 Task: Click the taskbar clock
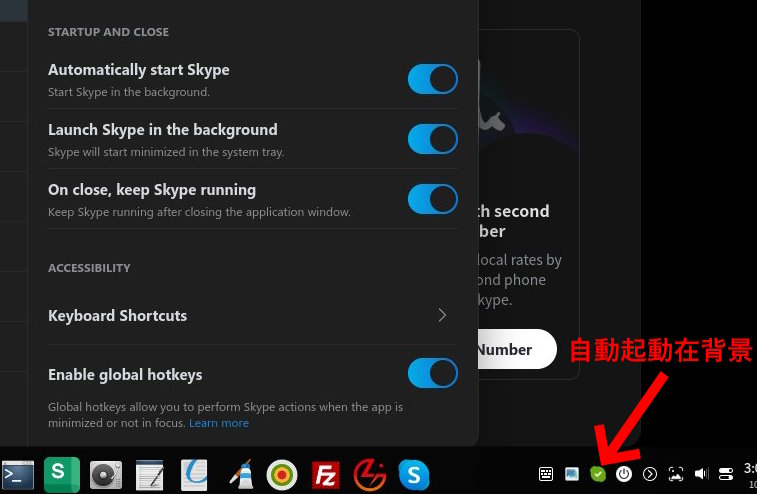pyautogui.click(x=750, y=474)
